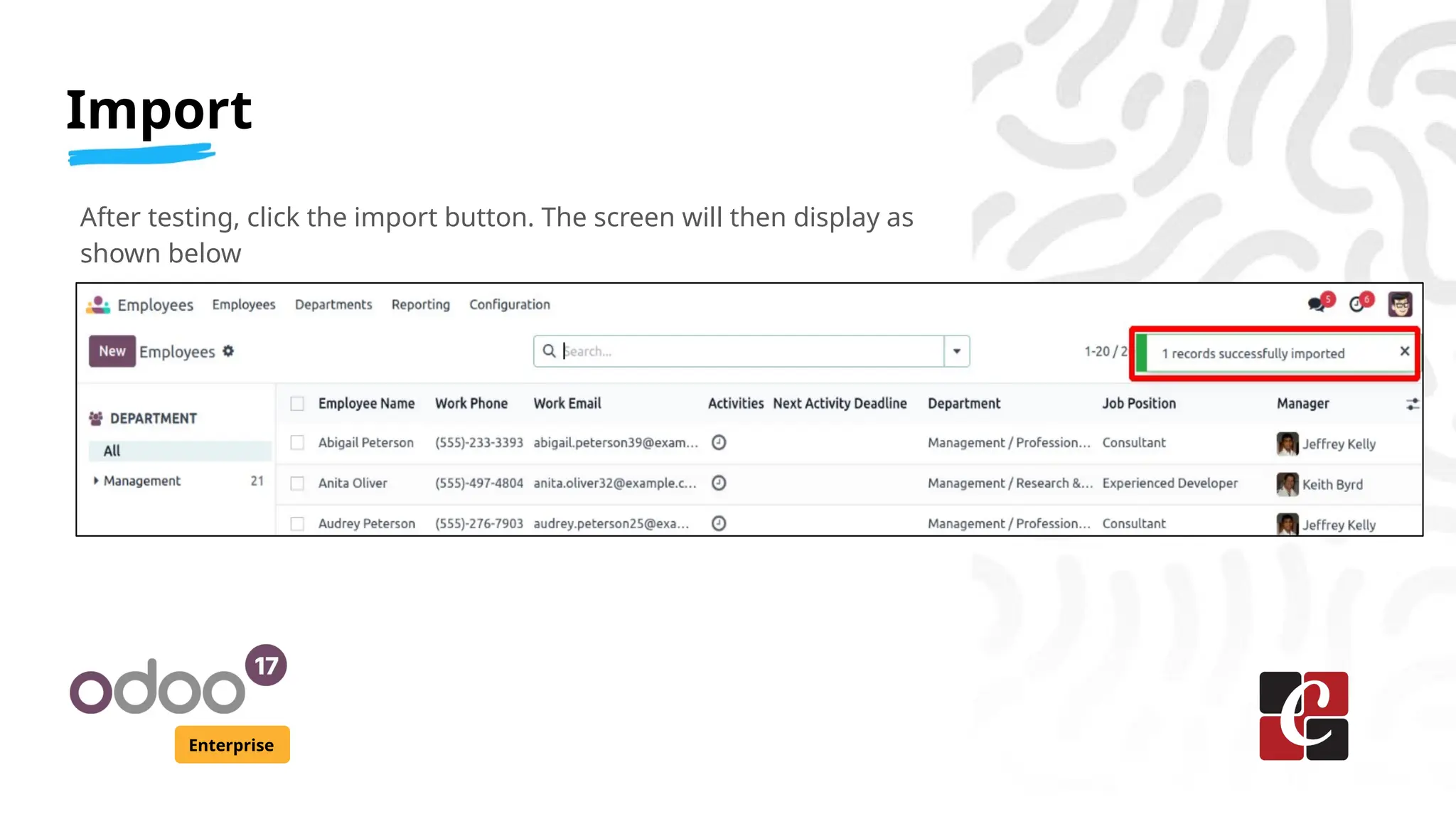Sort by Manager column header

pos(1302,403)
